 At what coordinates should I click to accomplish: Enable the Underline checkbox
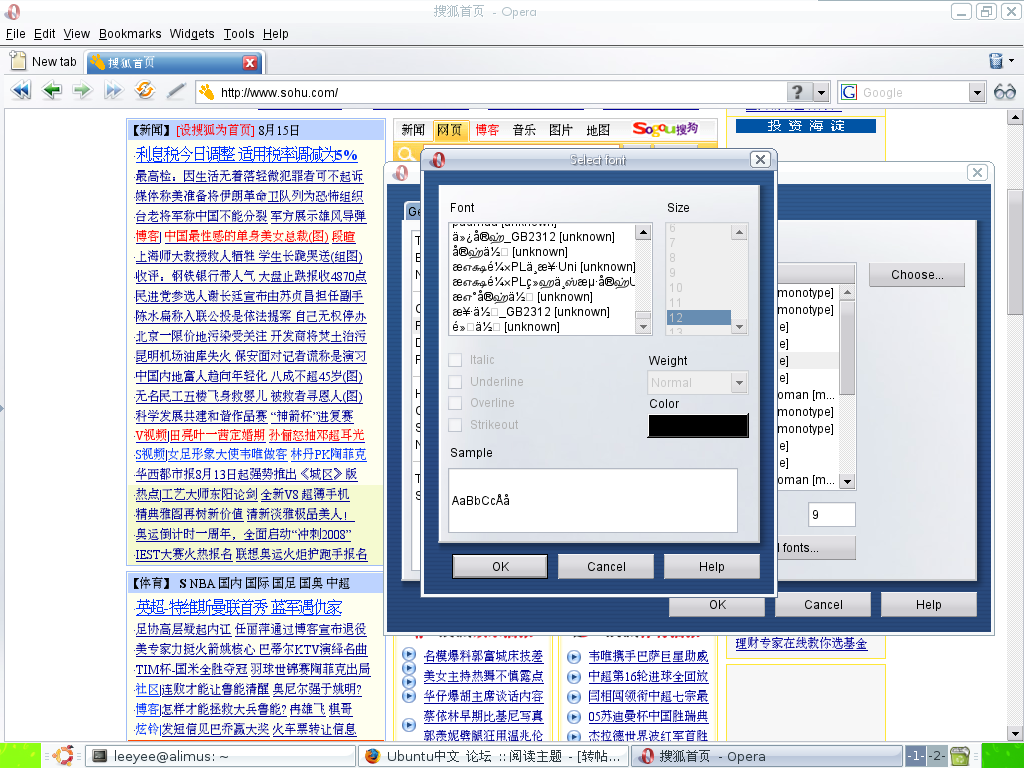pos(455,381)
